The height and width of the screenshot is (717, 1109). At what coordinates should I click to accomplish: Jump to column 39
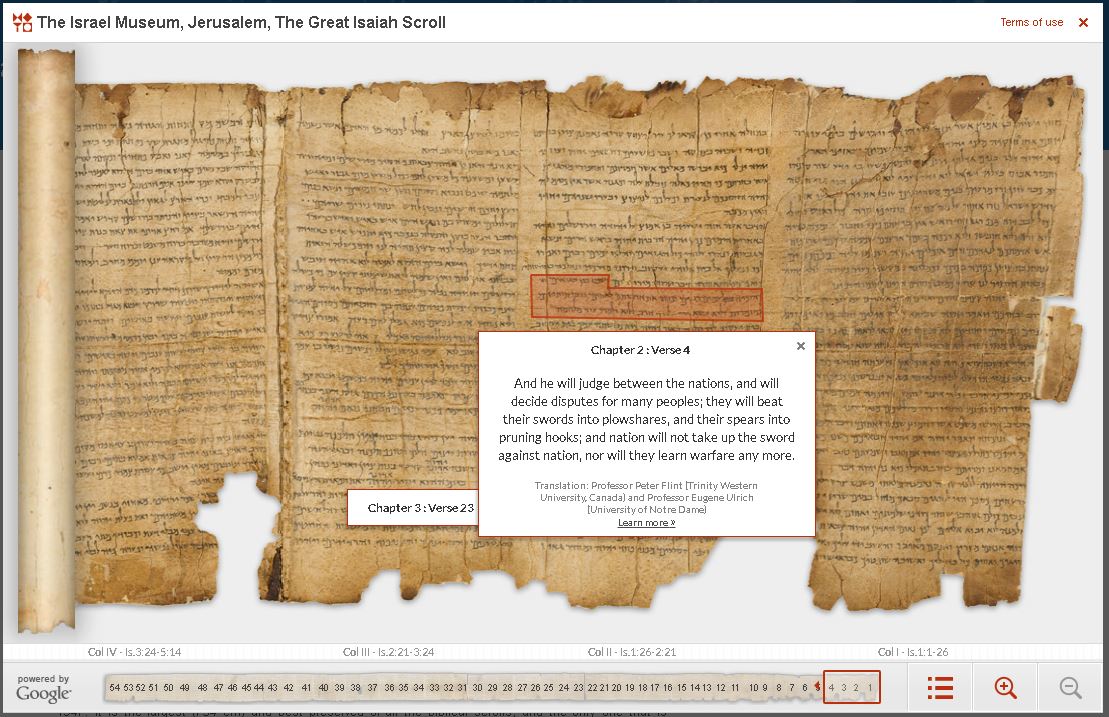(339, 687)
